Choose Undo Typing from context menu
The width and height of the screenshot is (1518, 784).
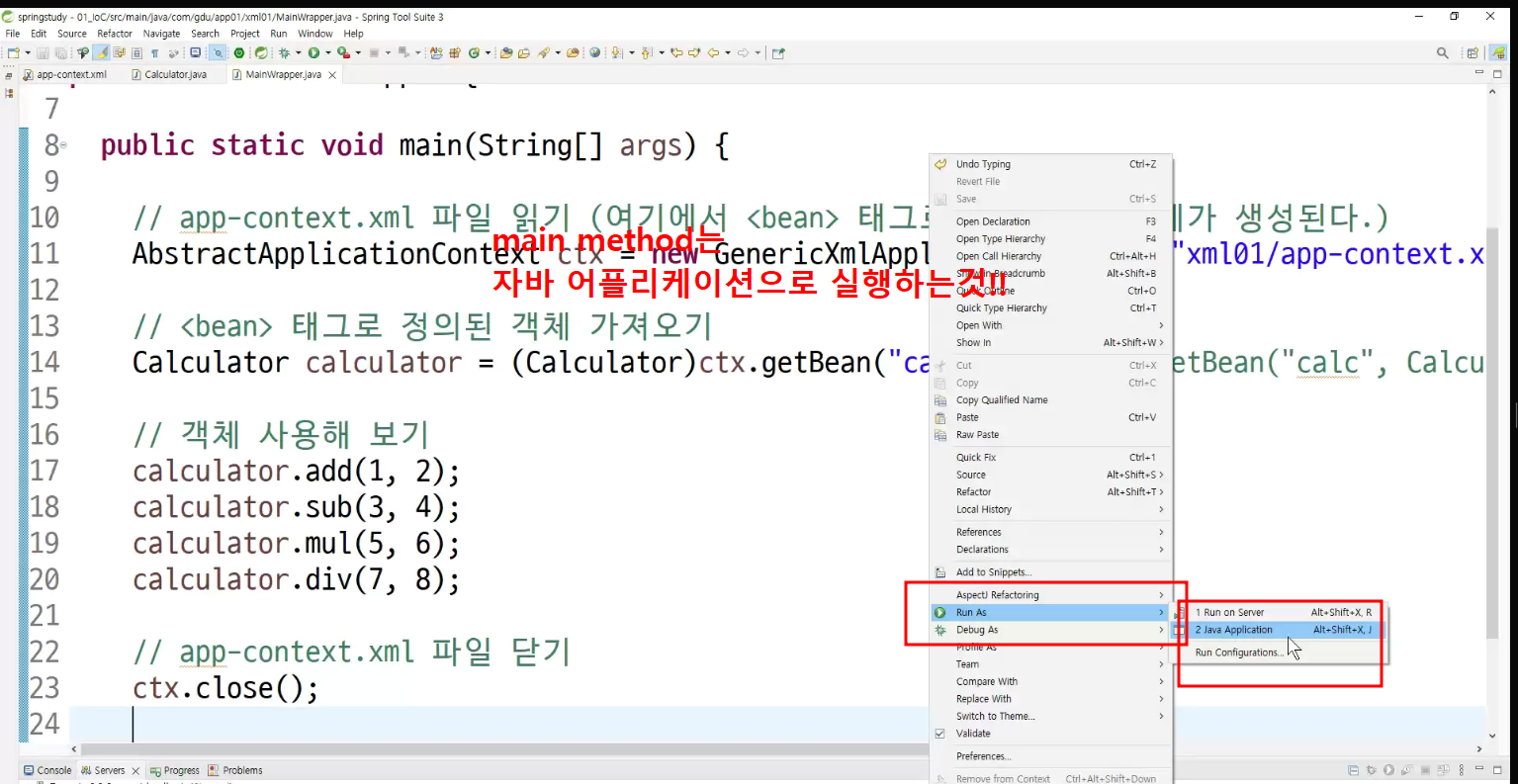point(1050,164)
